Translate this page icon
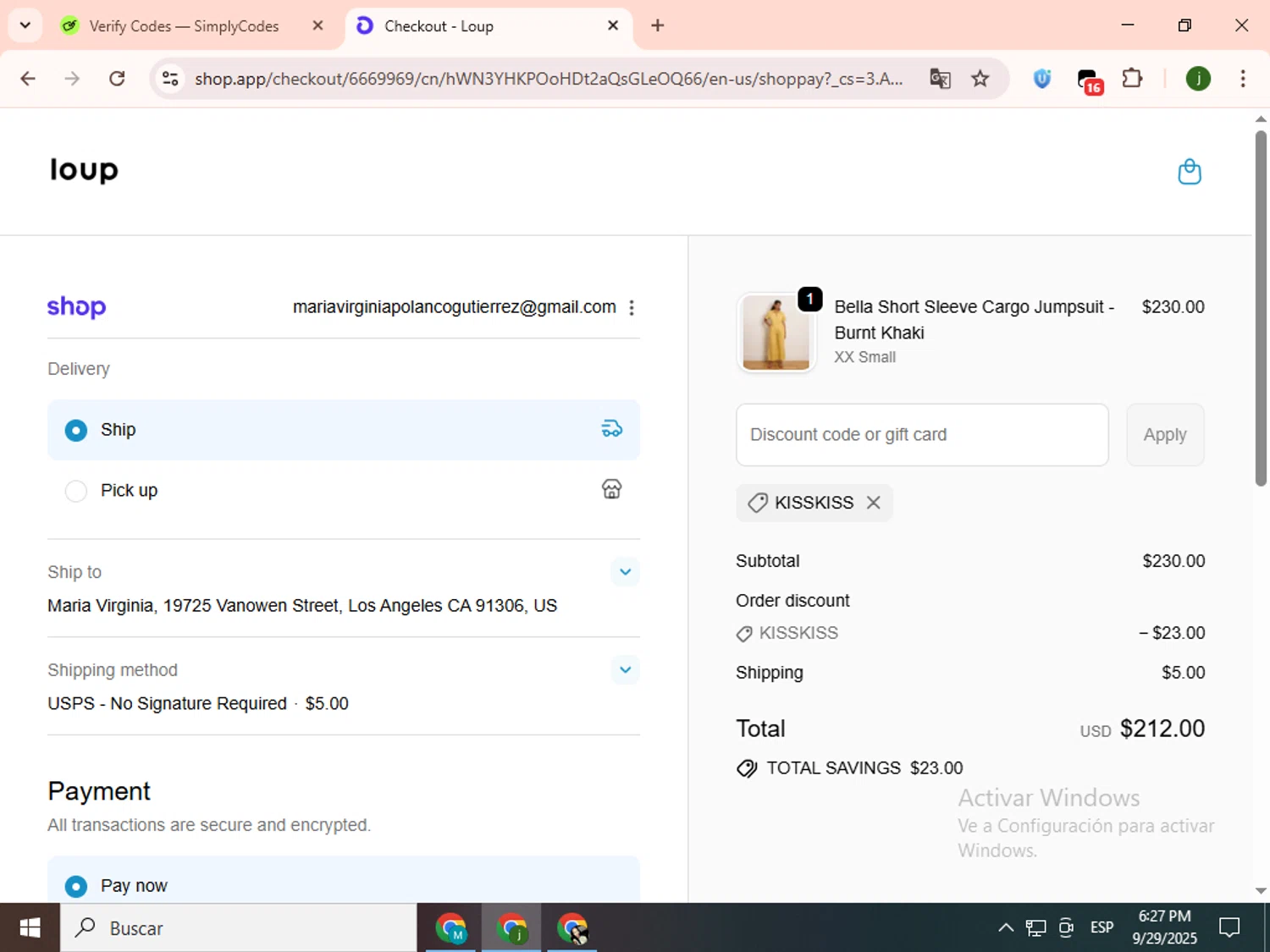Viewport: 1270px width, 952px height. click(940, 79)
